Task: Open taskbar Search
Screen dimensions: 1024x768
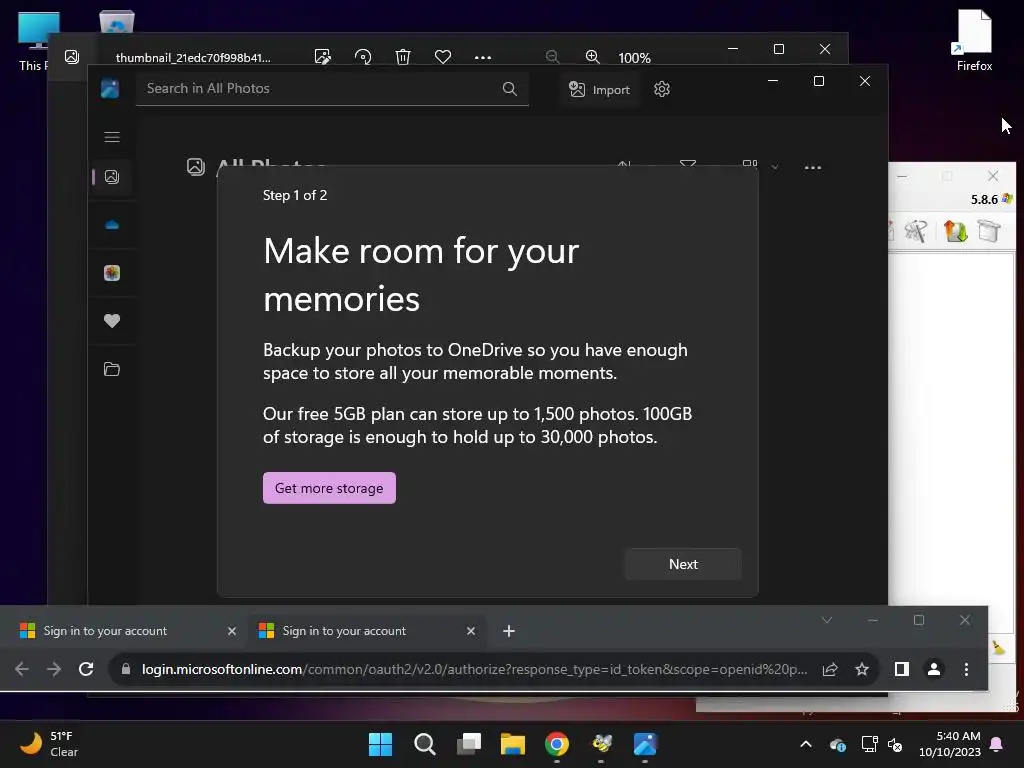Action: pyautogui.click(x=425, y=744)
